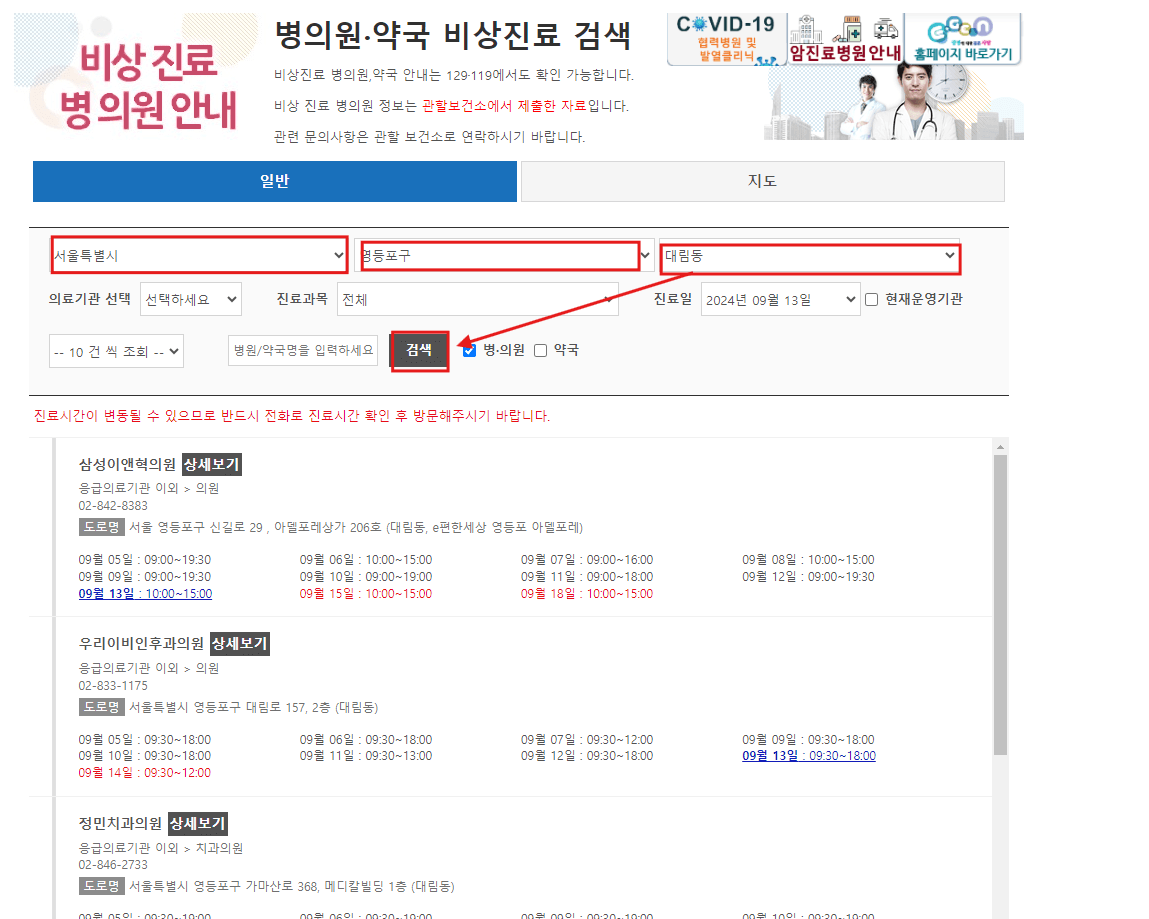
Task: Click the 09월 14일 : 09:30~12:00 entry
Action: click(x=144, y=772)
